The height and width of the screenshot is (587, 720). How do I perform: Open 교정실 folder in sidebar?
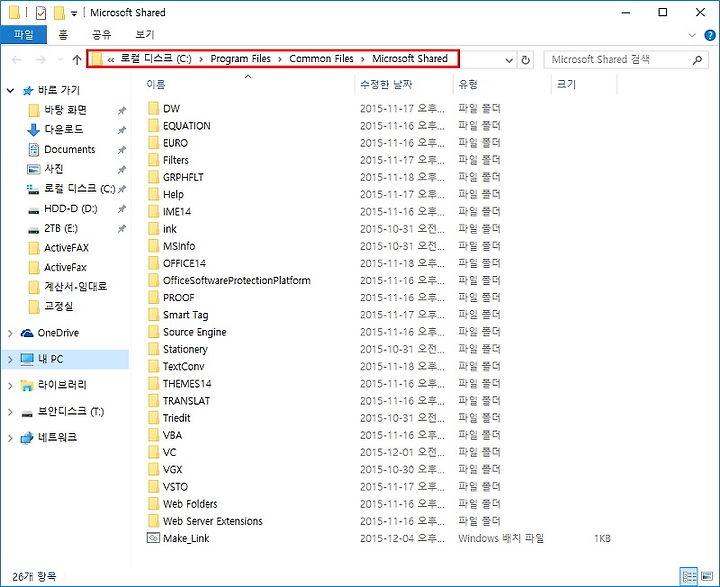click(58, 307)
